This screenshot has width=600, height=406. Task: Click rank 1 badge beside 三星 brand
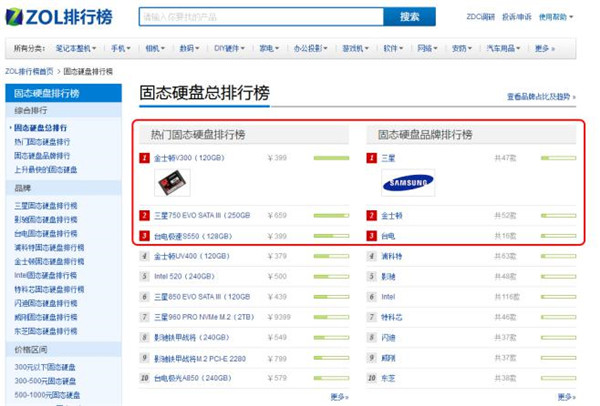pyautogui.click(x=372, y=158)
